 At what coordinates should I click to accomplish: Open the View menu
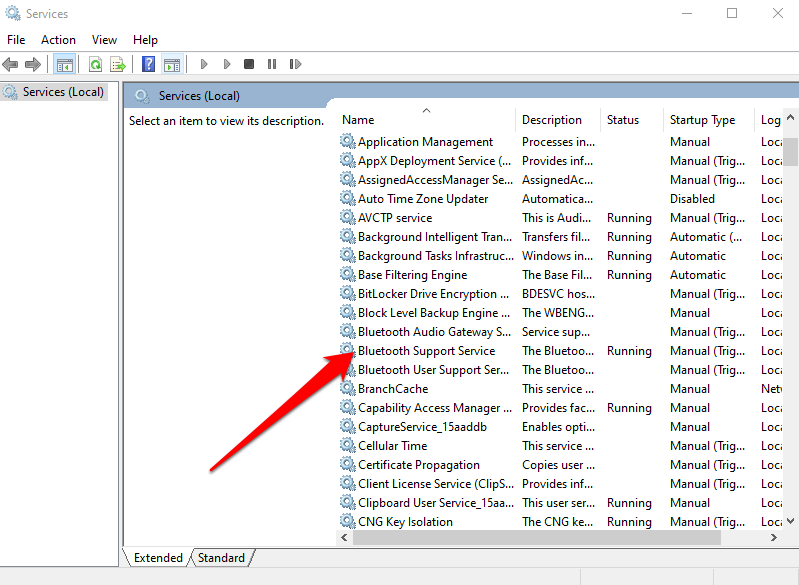(x=104, y=40)
